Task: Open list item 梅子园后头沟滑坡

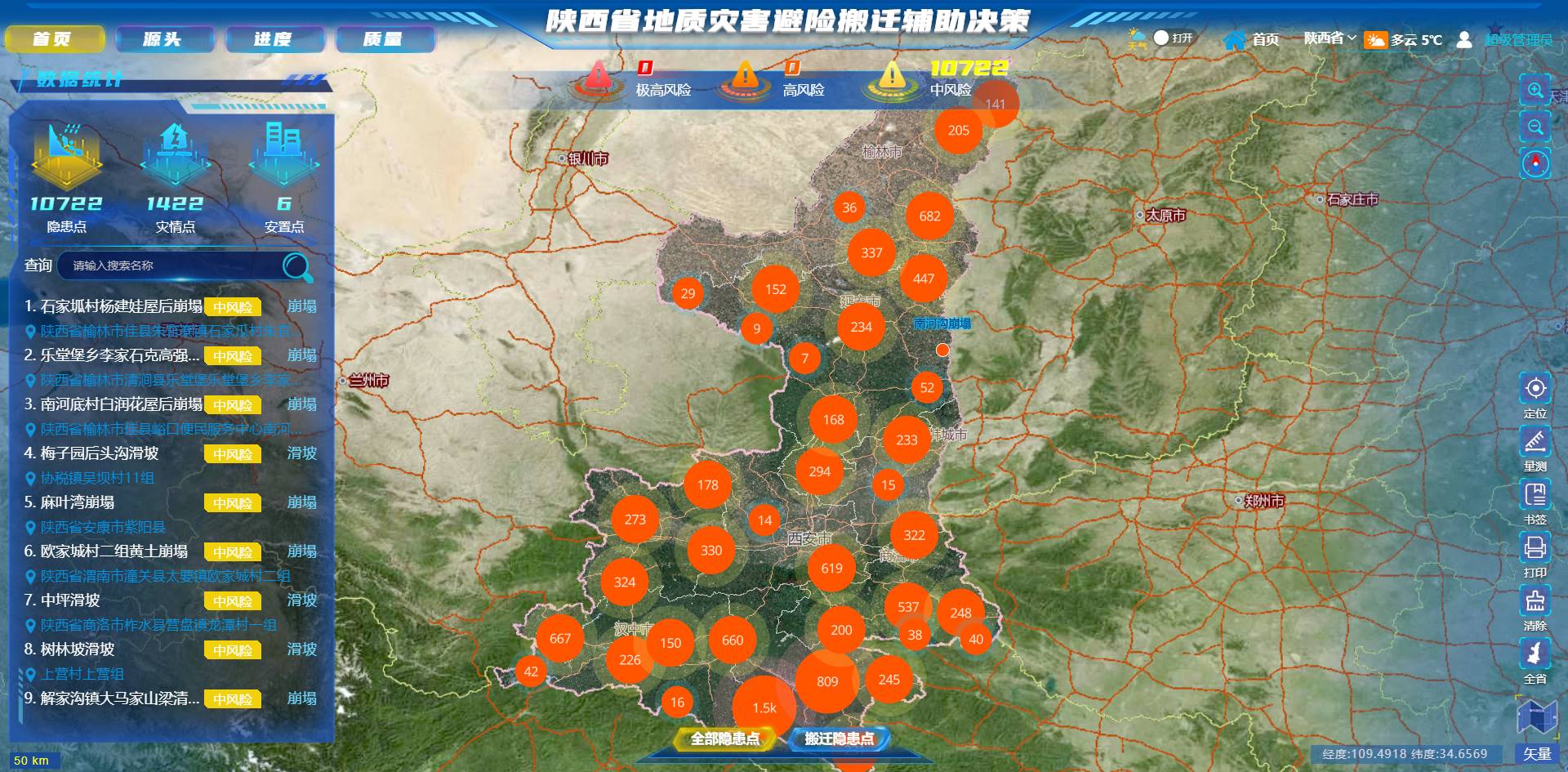Action: [100, 453]
